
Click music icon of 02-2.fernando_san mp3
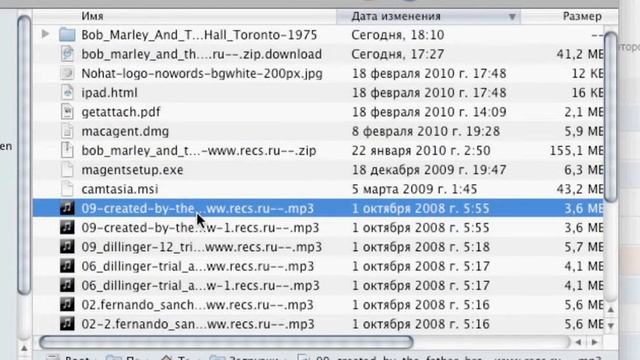point(67,324)
